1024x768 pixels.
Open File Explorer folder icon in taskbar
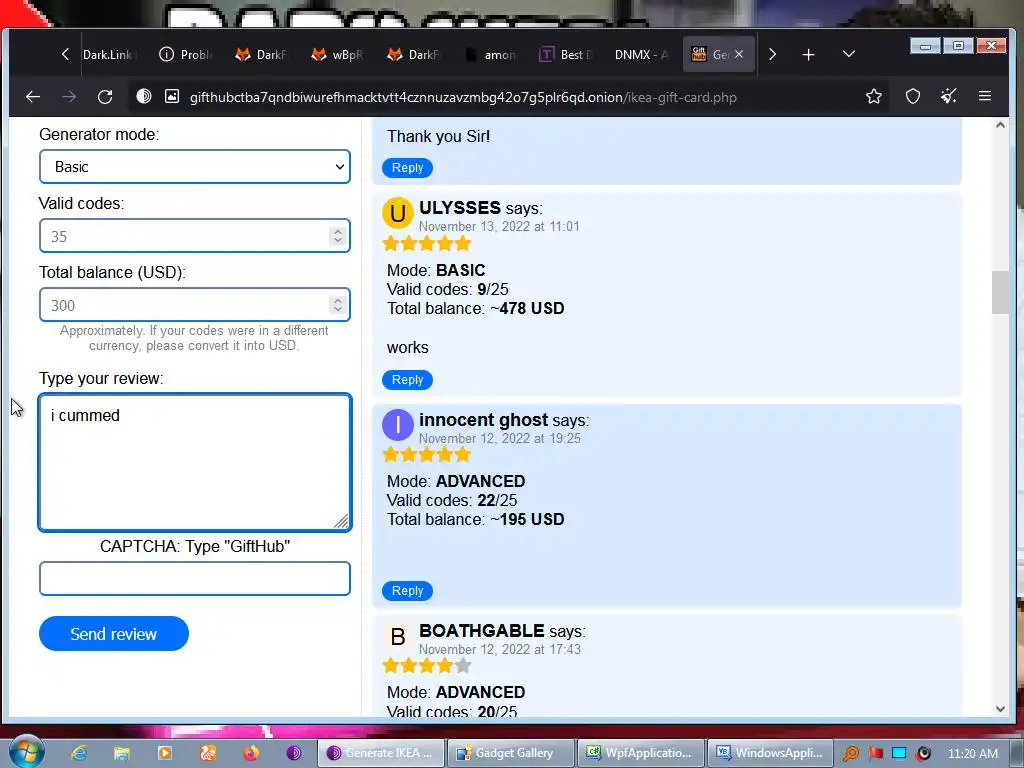pos(122,753)
